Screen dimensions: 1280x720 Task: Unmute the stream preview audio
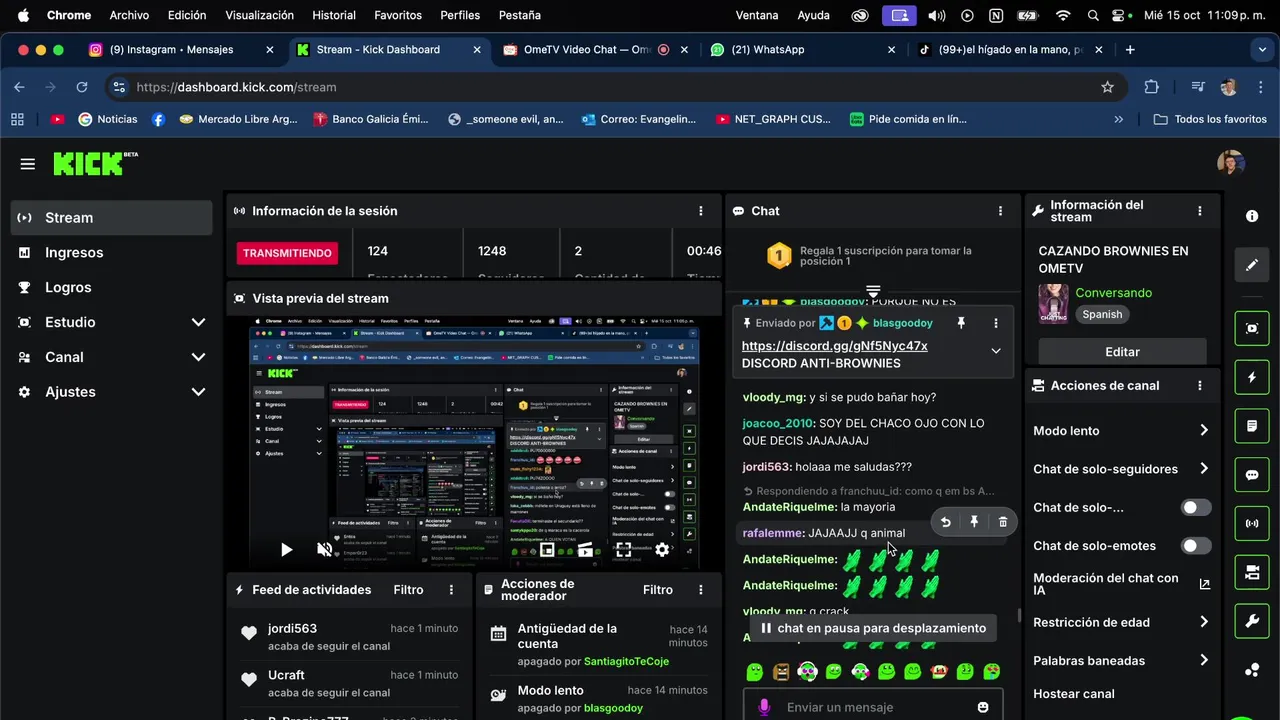(x=324, y=549)
